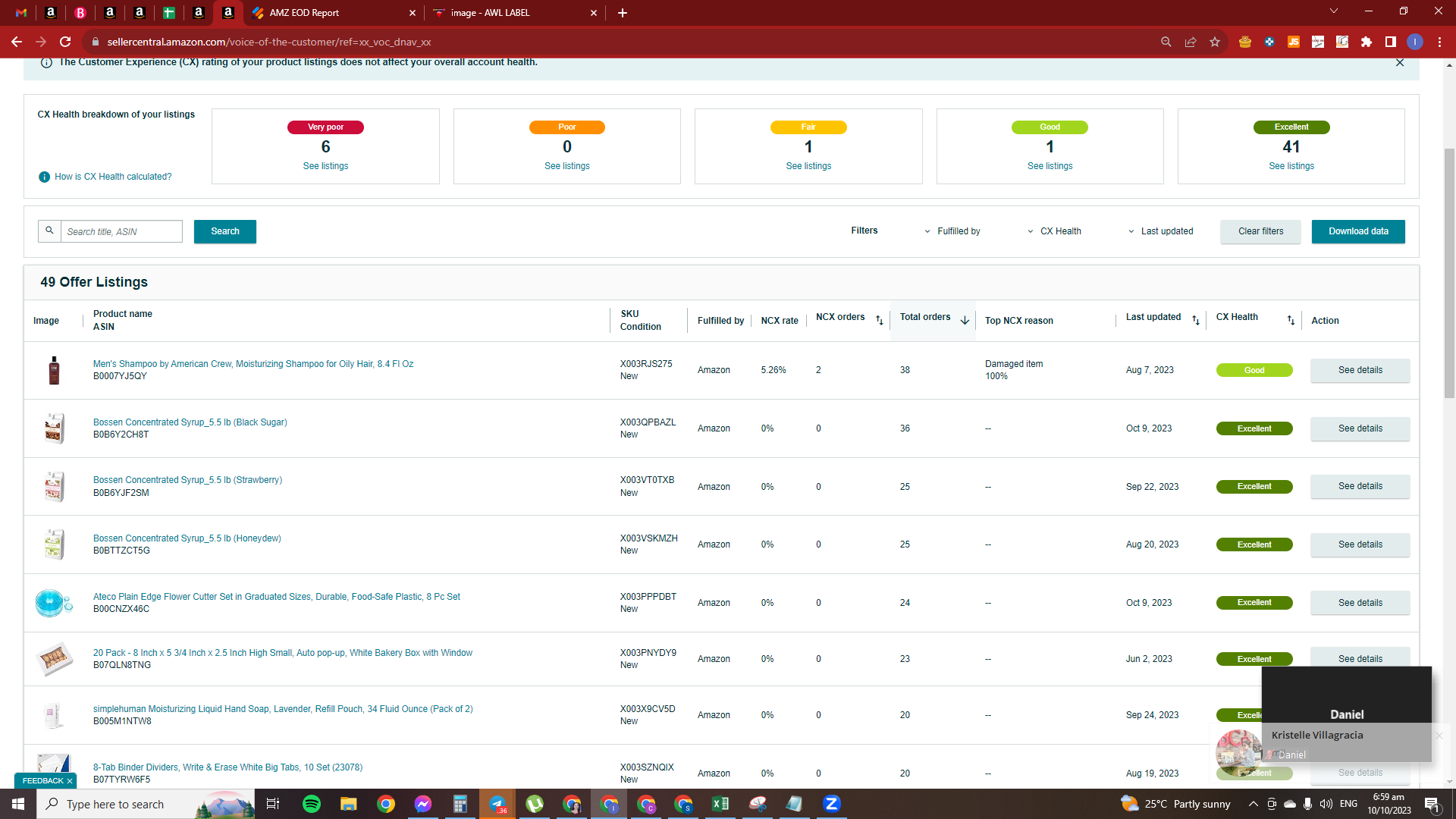
Task: Expand the CX Health filter
Action: click(1055, 231)
